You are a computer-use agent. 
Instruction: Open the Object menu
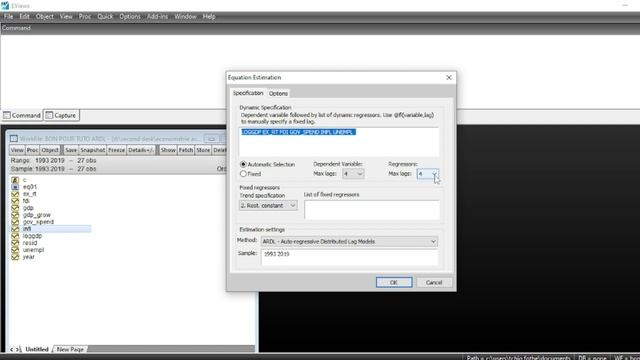tap(44, 17)
